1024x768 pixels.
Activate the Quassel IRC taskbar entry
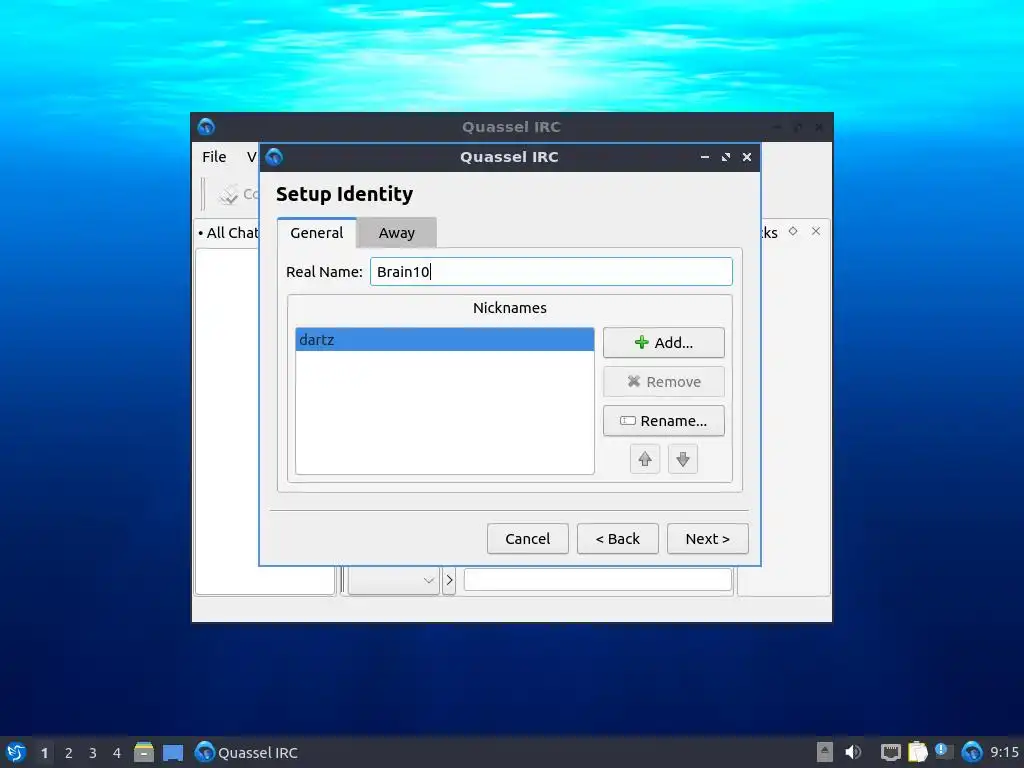click(x=246, y=752)
